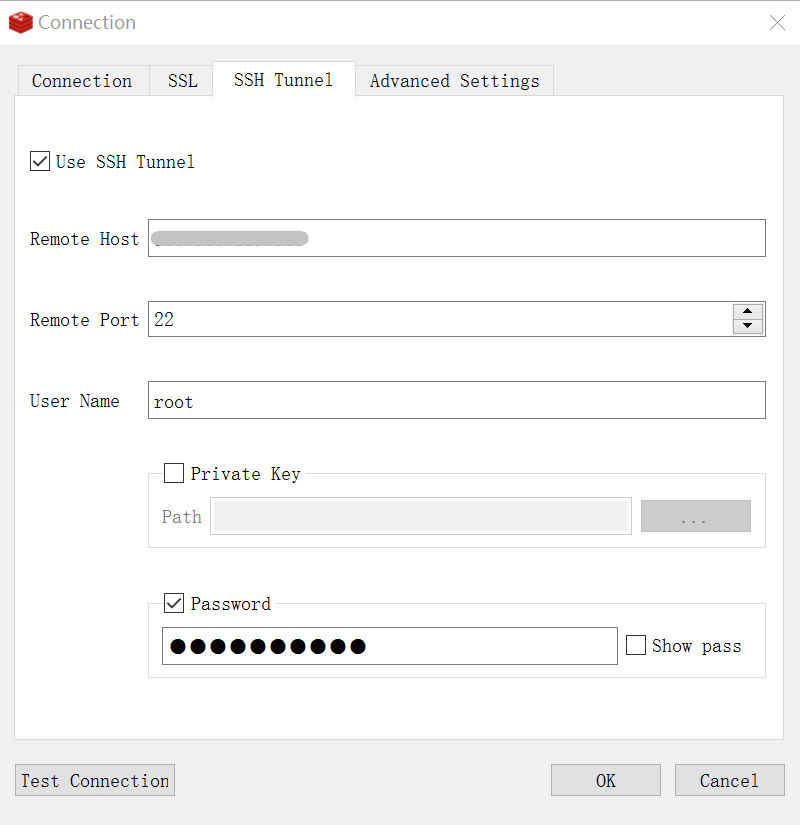Decrease Remote Port with down arrow
Viewport: 800px width, 825px height.
click(747, 326)
